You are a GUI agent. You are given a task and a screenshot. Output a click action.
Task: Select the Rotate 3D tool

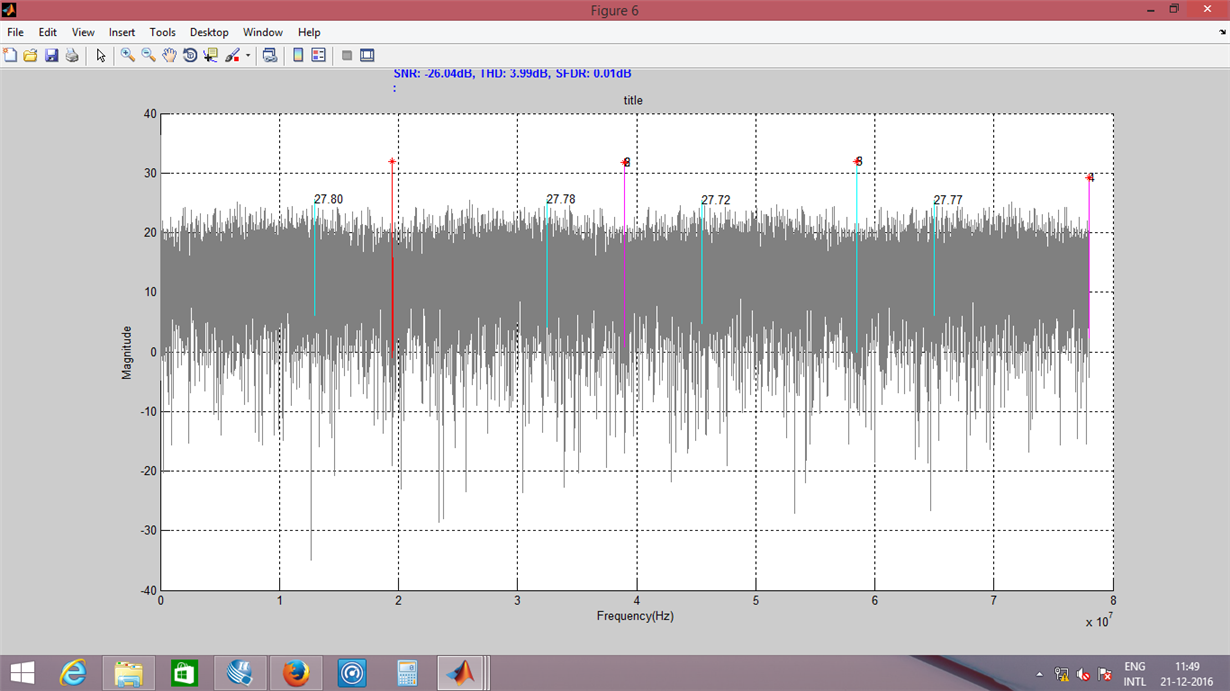[190, 56]
